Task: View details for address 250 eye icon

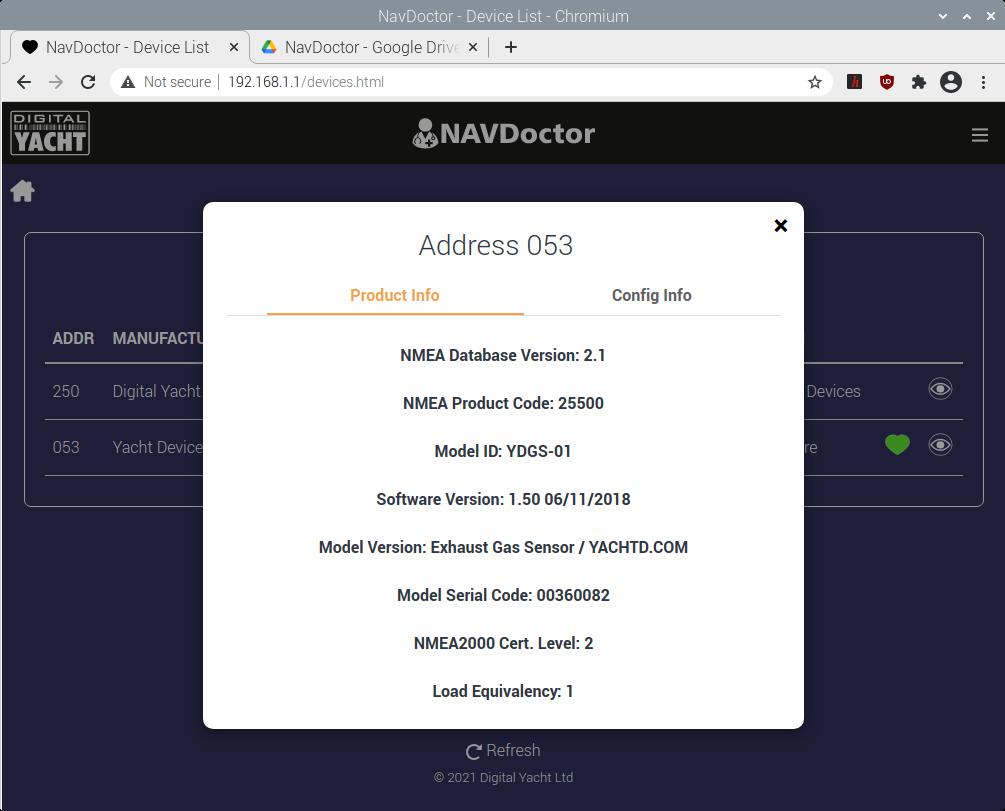Action: point(940,389)
